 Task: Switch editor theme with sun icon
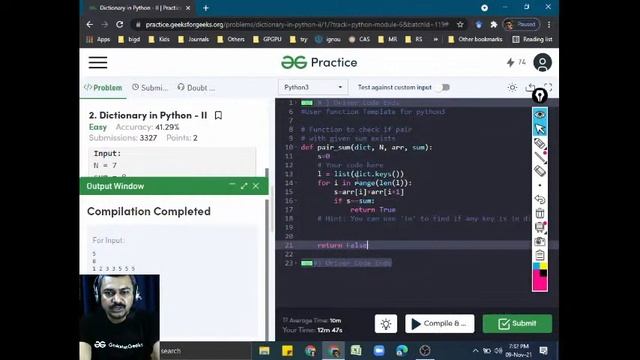512,87
